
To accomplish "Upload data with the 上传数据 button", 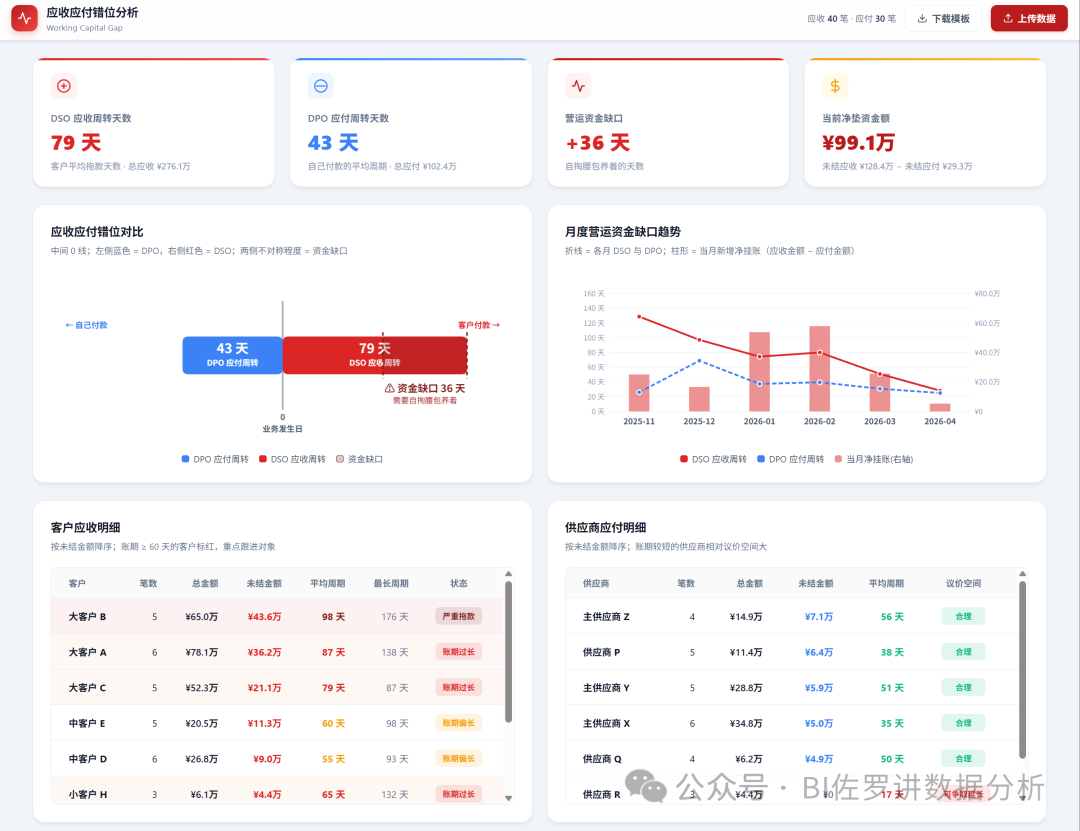I will point(1029,19).
